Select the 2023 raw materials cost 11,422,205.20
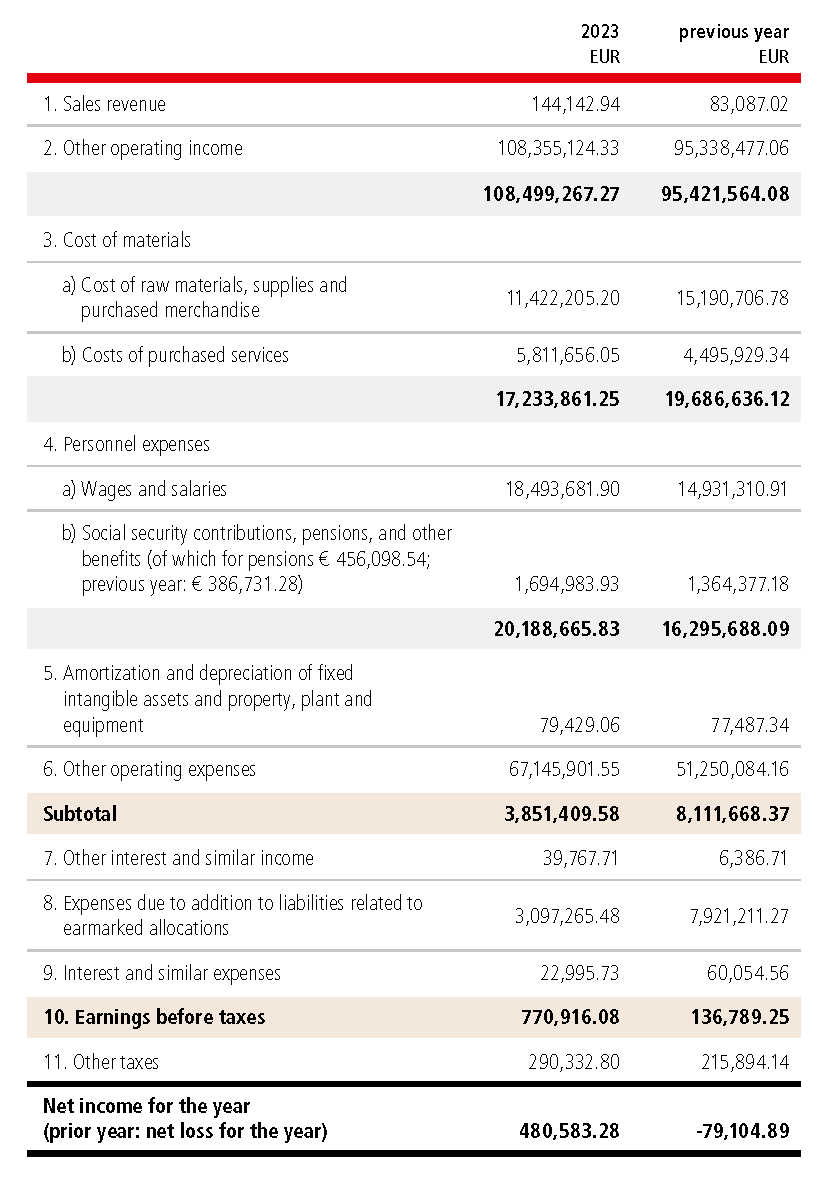The height and width of the screenshot is (1201, 824). click(559, 297)
